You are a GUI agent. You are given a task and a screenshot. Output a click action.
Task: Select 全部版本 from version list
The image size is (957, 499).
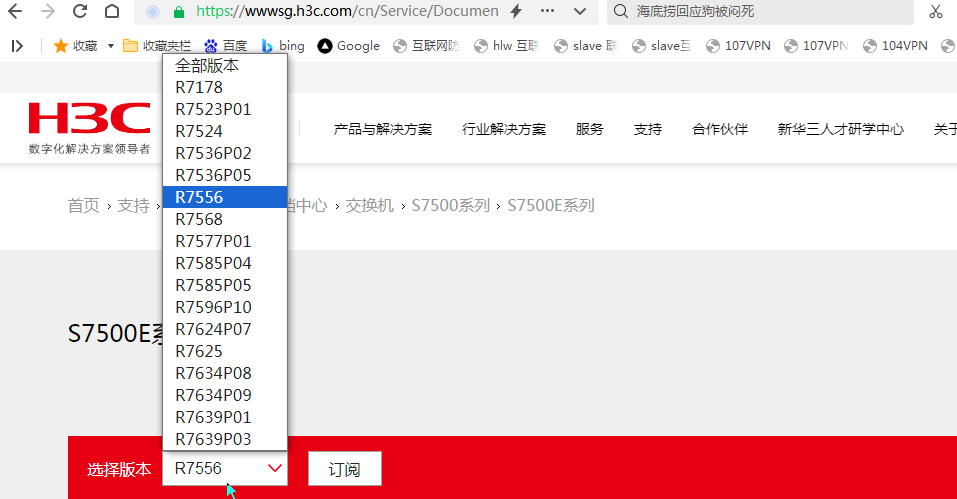tap(225, 65)
